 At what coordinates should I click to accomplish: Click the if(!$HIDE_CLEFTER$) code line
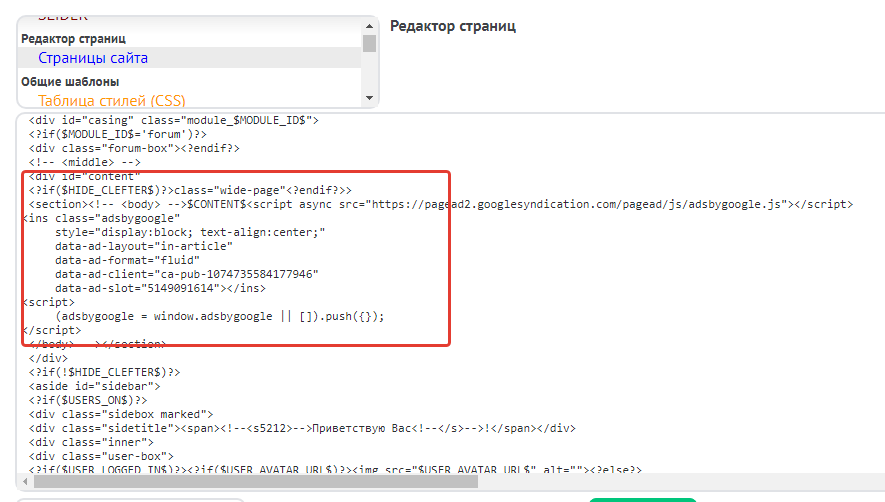[104, 372]
